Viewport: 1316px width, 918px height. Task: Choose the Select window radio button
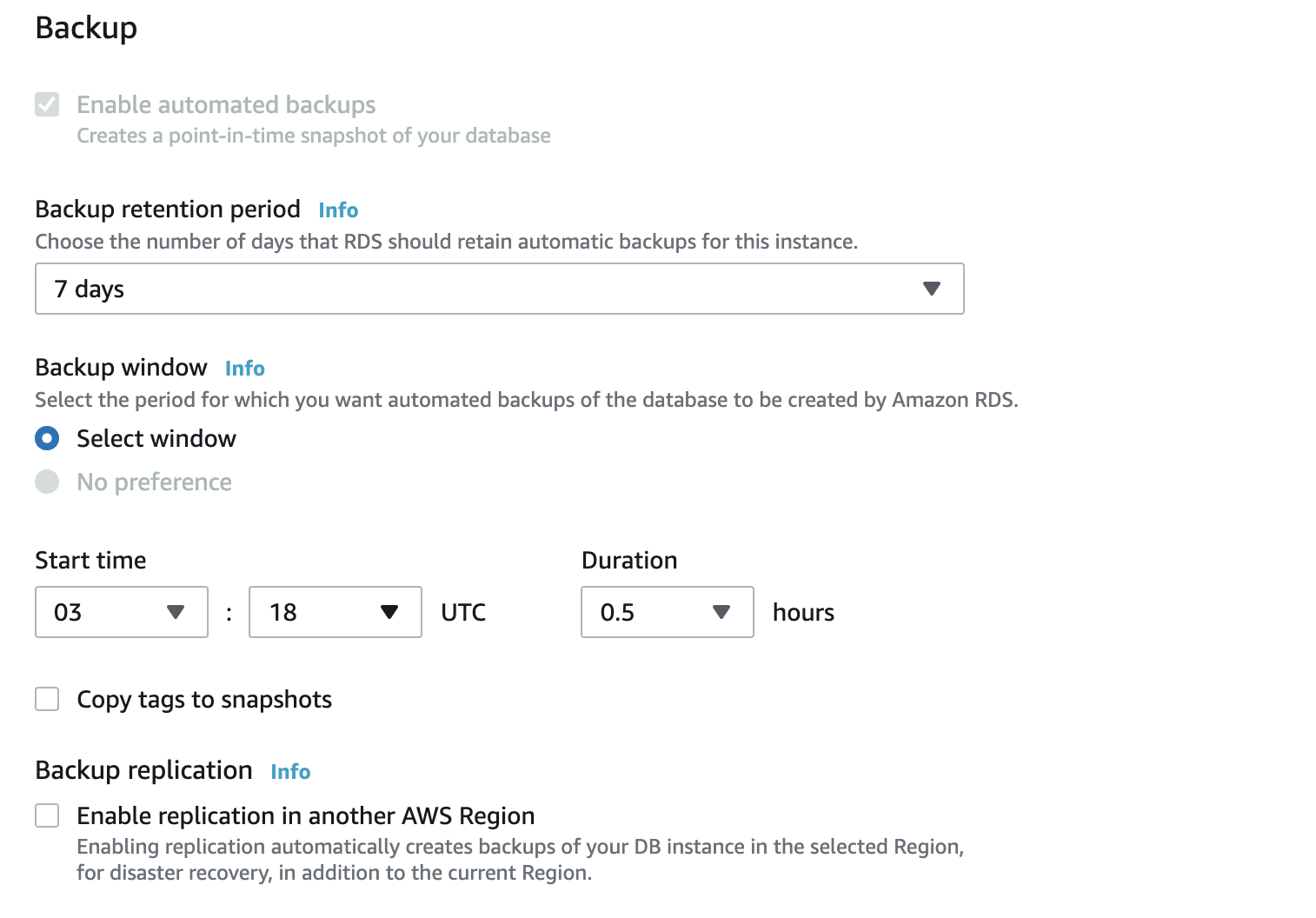click(47, 438)
